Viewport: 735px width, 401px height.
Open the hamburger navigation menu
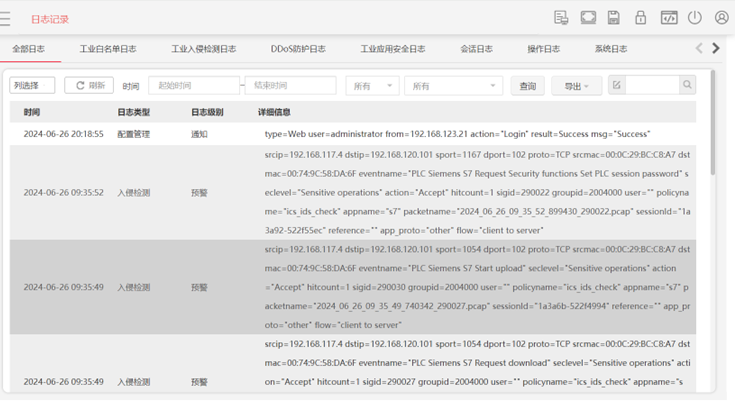5,19
